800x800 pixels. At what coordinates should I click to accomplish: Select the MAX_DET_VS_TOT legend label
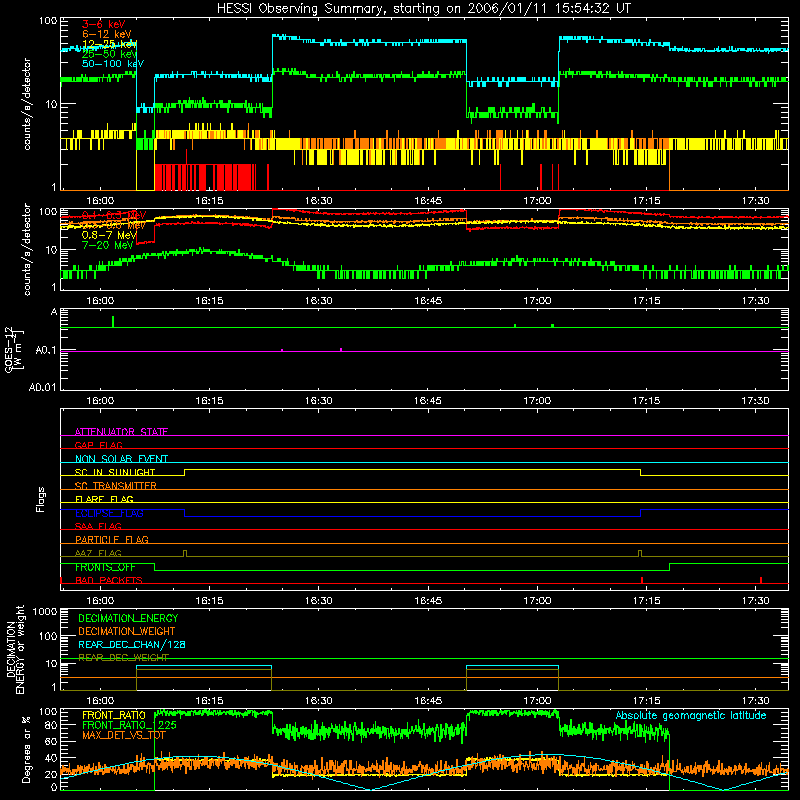[124, 735]
